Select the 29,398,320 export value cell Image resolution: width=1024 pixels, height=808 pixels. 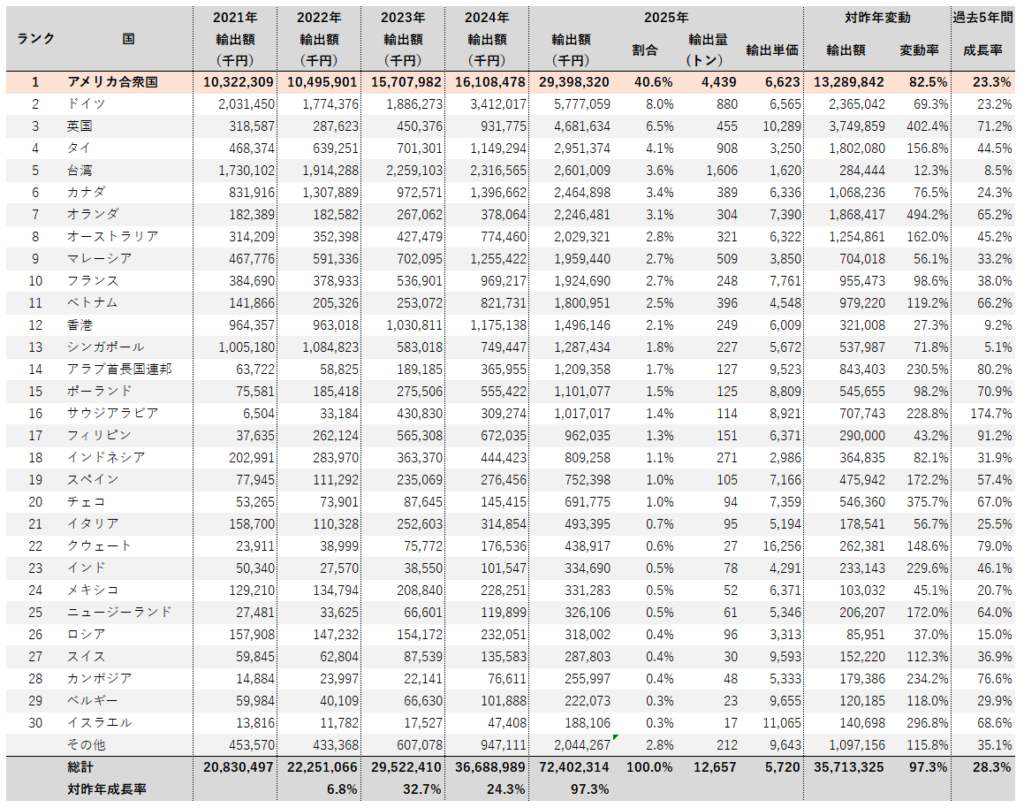pyautogui.click(x=573, y=82)
